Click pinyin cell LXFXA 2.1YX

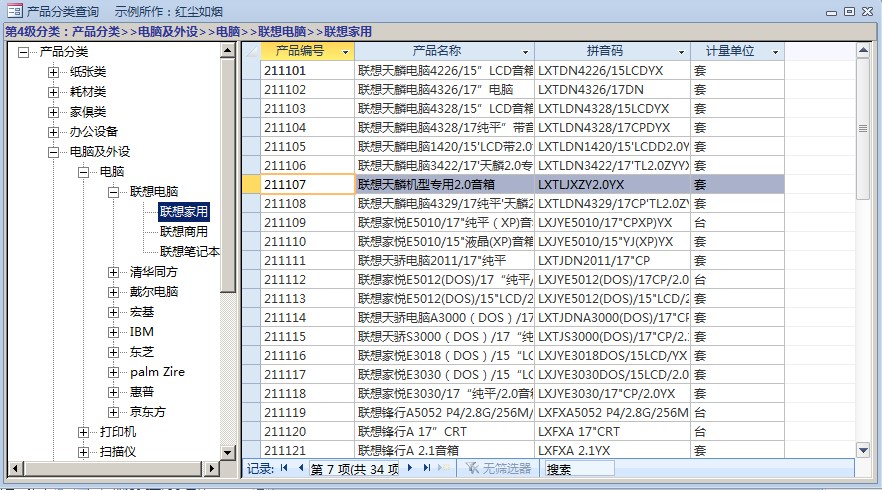click(x=613, y=451)
